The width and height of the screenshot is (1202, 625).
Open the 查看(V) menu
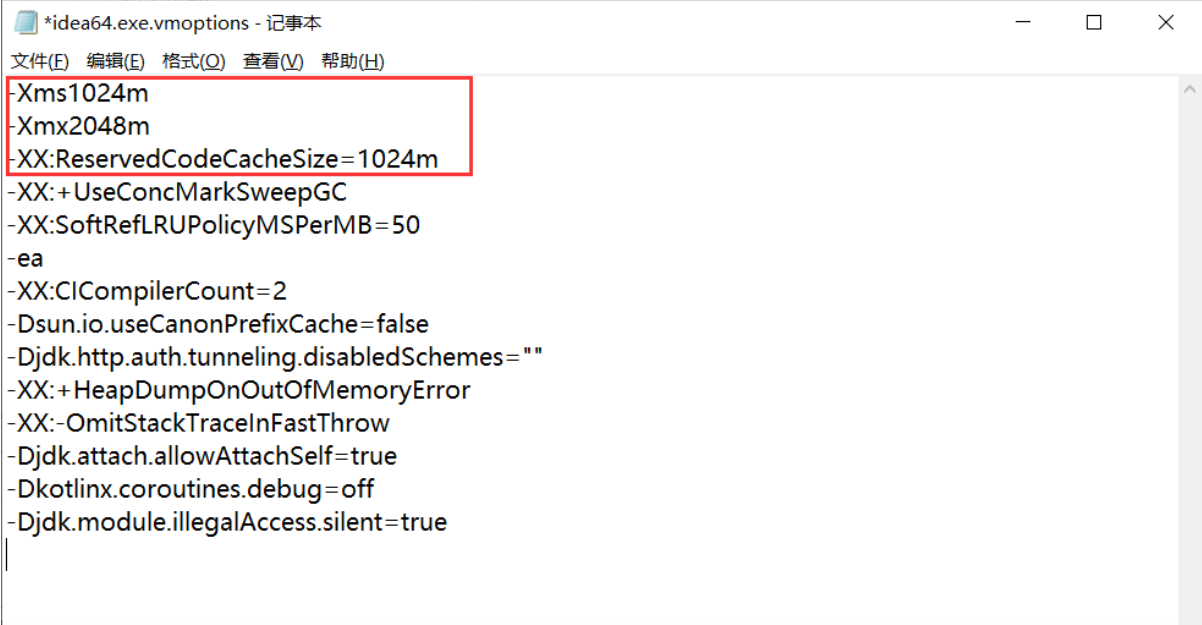pyautogui.click(x=273, y=61)
